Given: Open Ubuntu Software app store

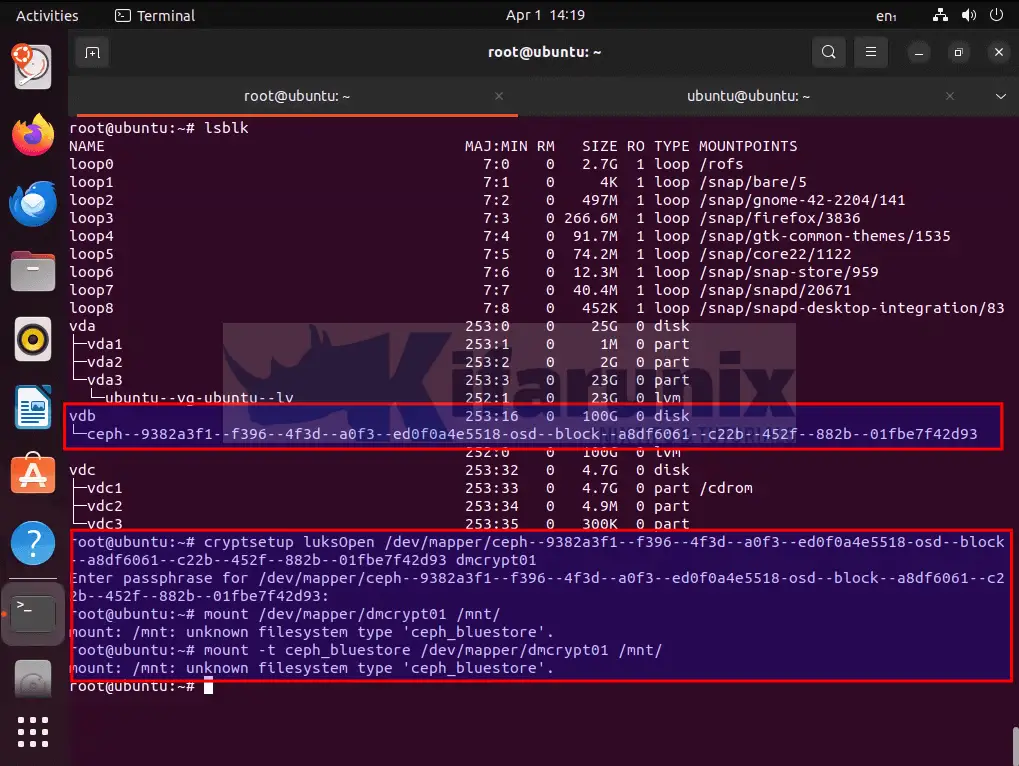Looking at the screenshot, I should tap(33, 475).
